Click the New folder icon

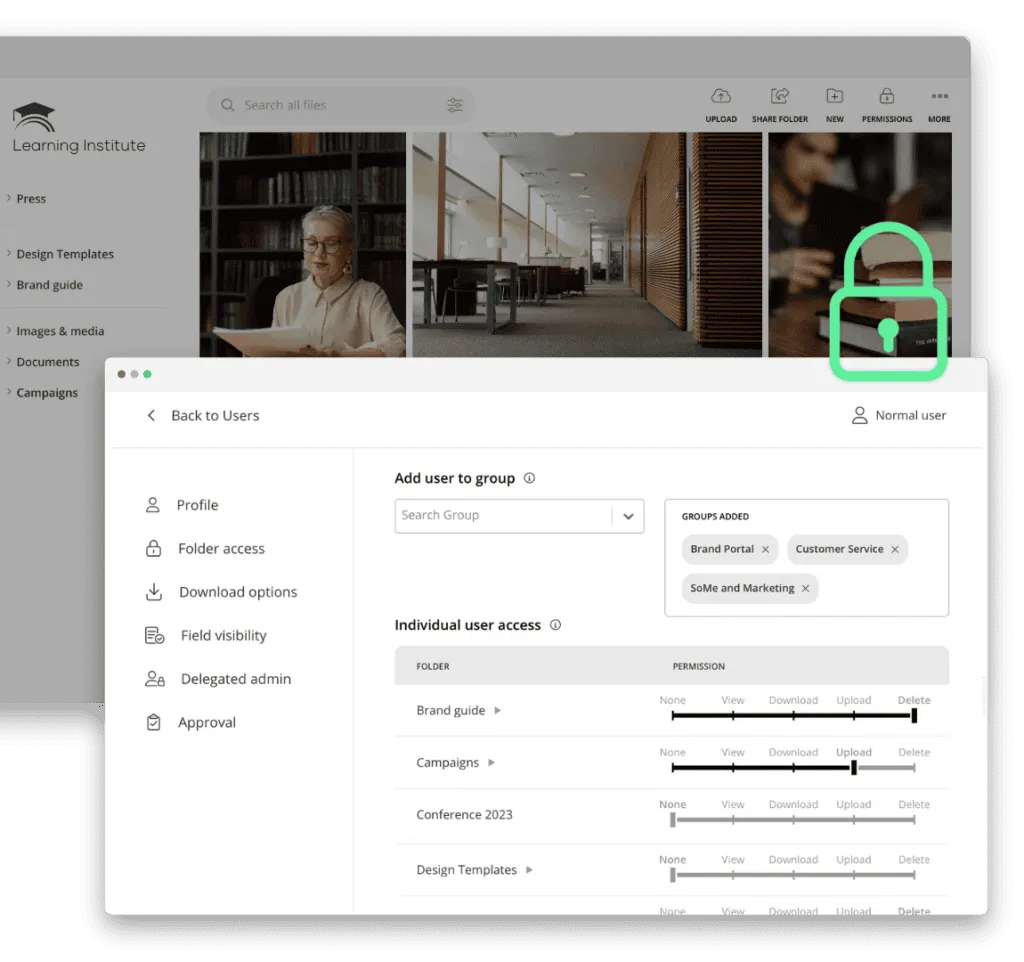click(835, 96)
